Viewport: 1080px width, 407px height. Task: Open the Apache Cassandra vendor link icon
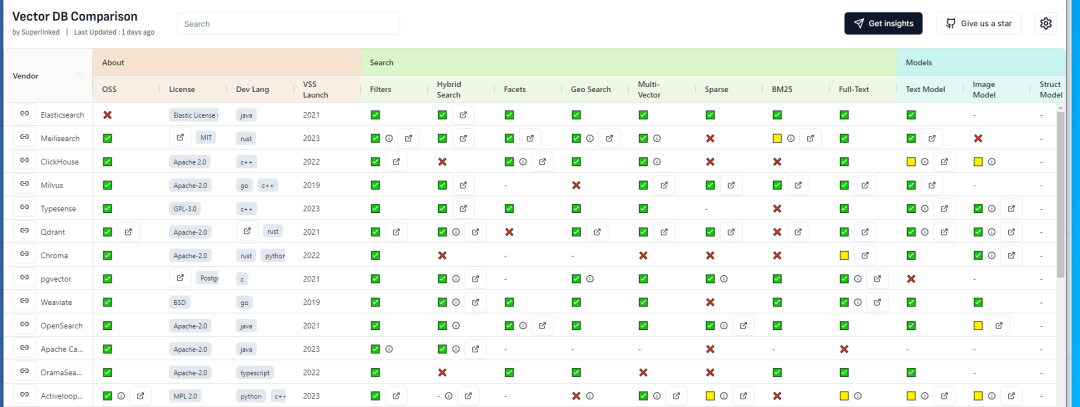tap(24, 348)
